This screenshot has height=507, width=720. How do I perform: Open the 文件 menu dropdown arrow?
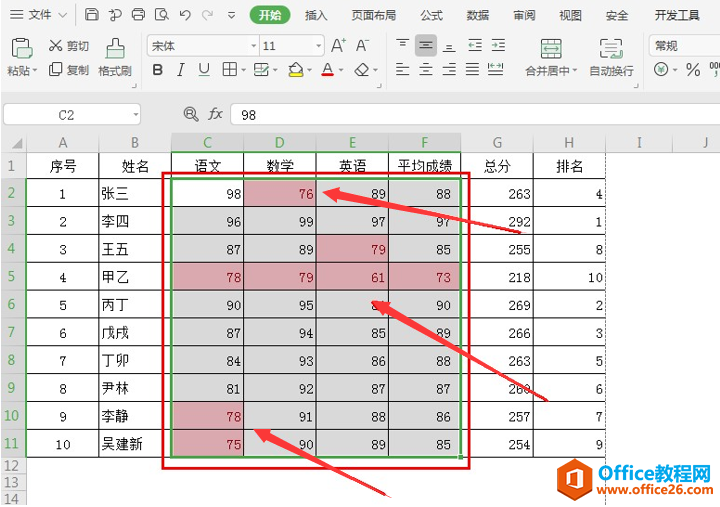pyautogui.click(x=63, y=15)
